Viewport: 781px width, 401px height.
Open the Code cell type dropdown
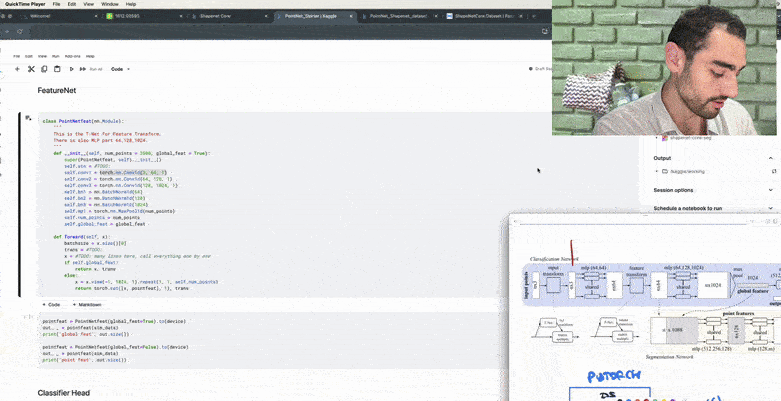coord(119,69)
